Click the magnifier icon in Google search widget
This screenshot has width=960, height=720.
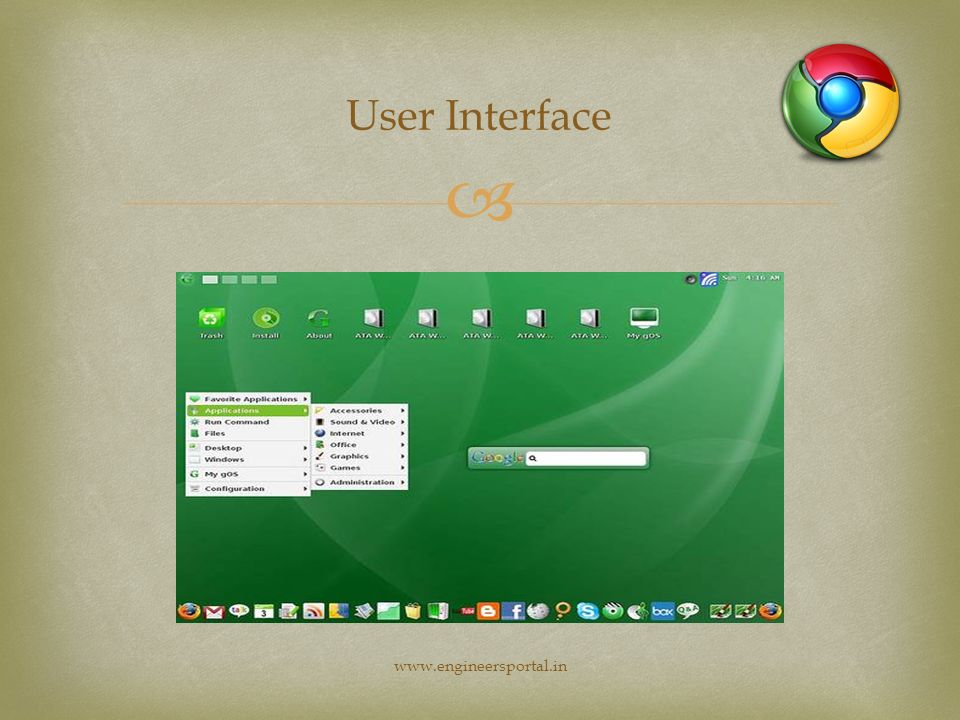click(533, 458)
